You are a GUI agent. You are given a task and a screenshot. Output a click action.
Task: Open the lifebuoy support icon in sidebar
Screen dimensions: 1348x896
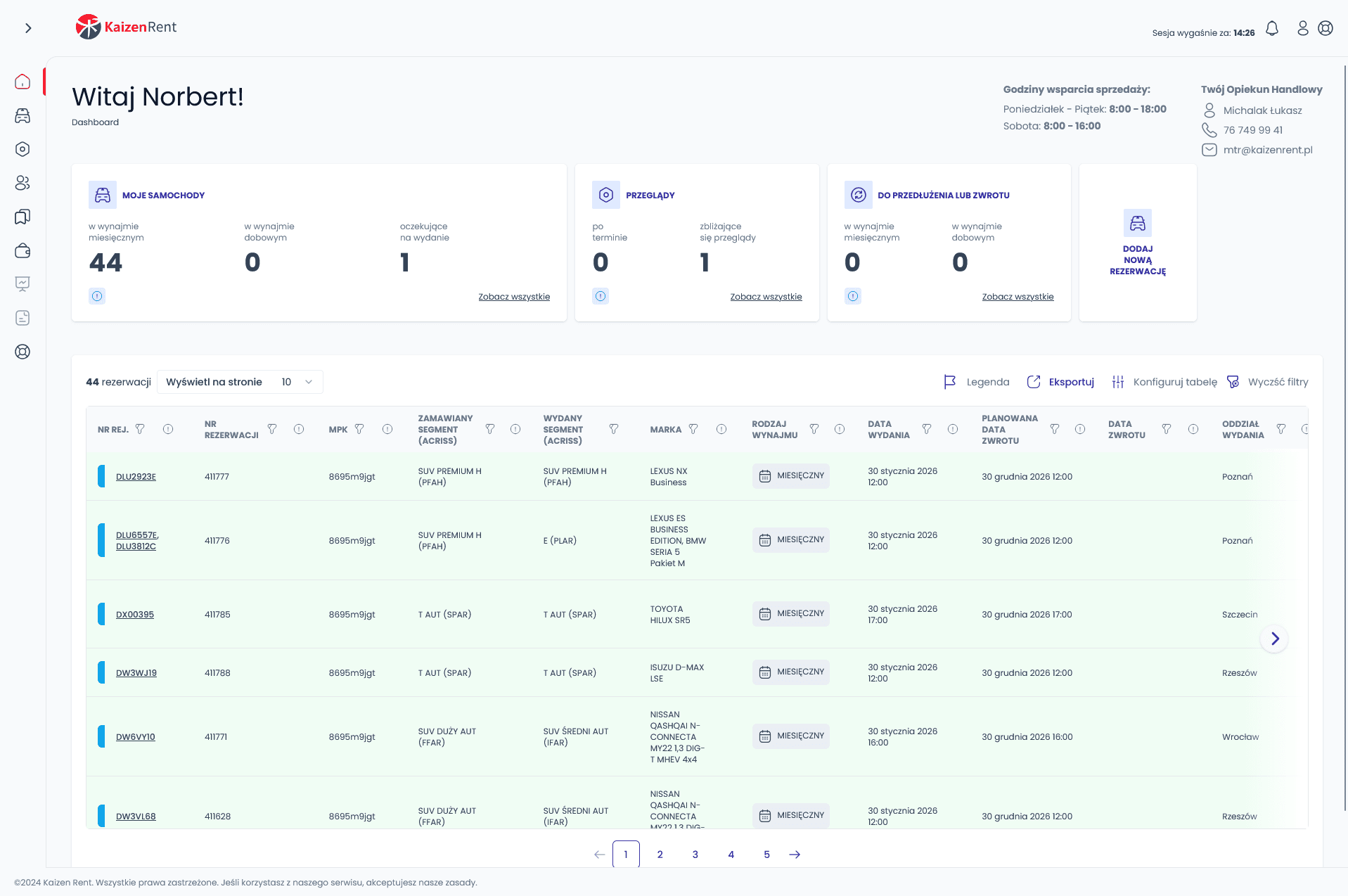(x=23, y=352)
